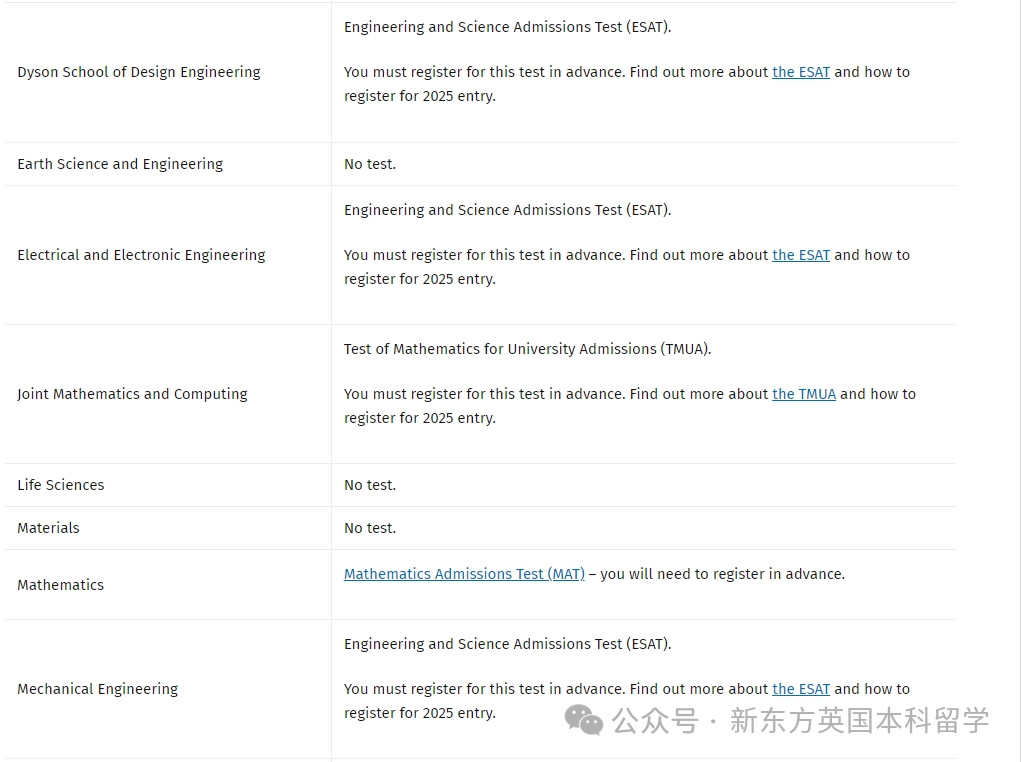Click the No test text for Life Sciences
Screen dimensions: 1022x762
click(370, 486)
